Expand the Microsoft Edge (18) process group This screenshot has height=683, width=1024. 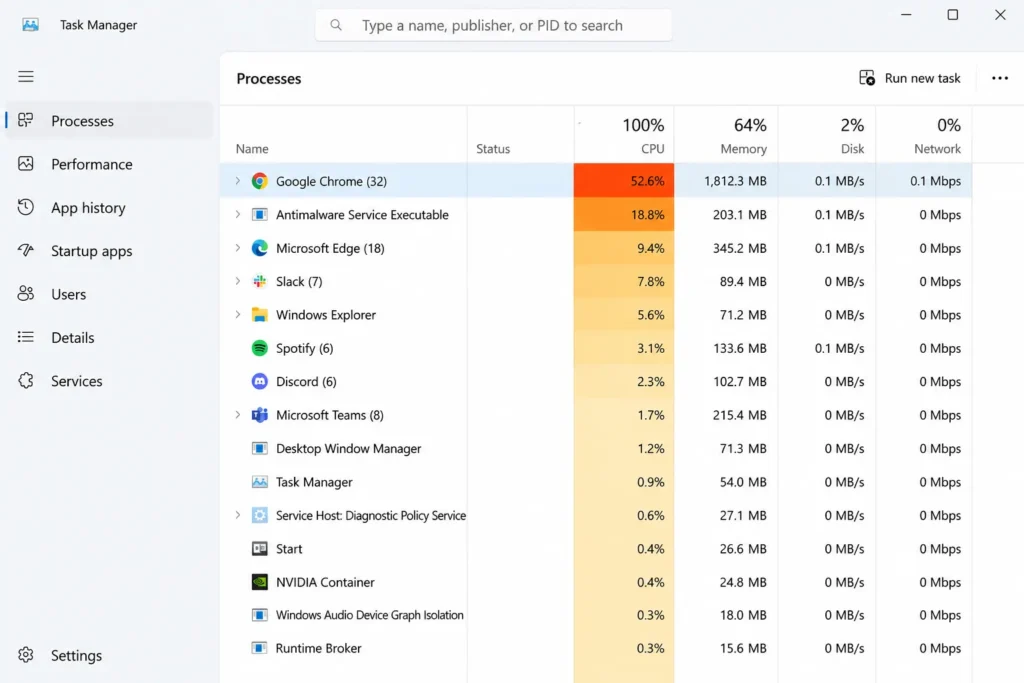(238, 248)
